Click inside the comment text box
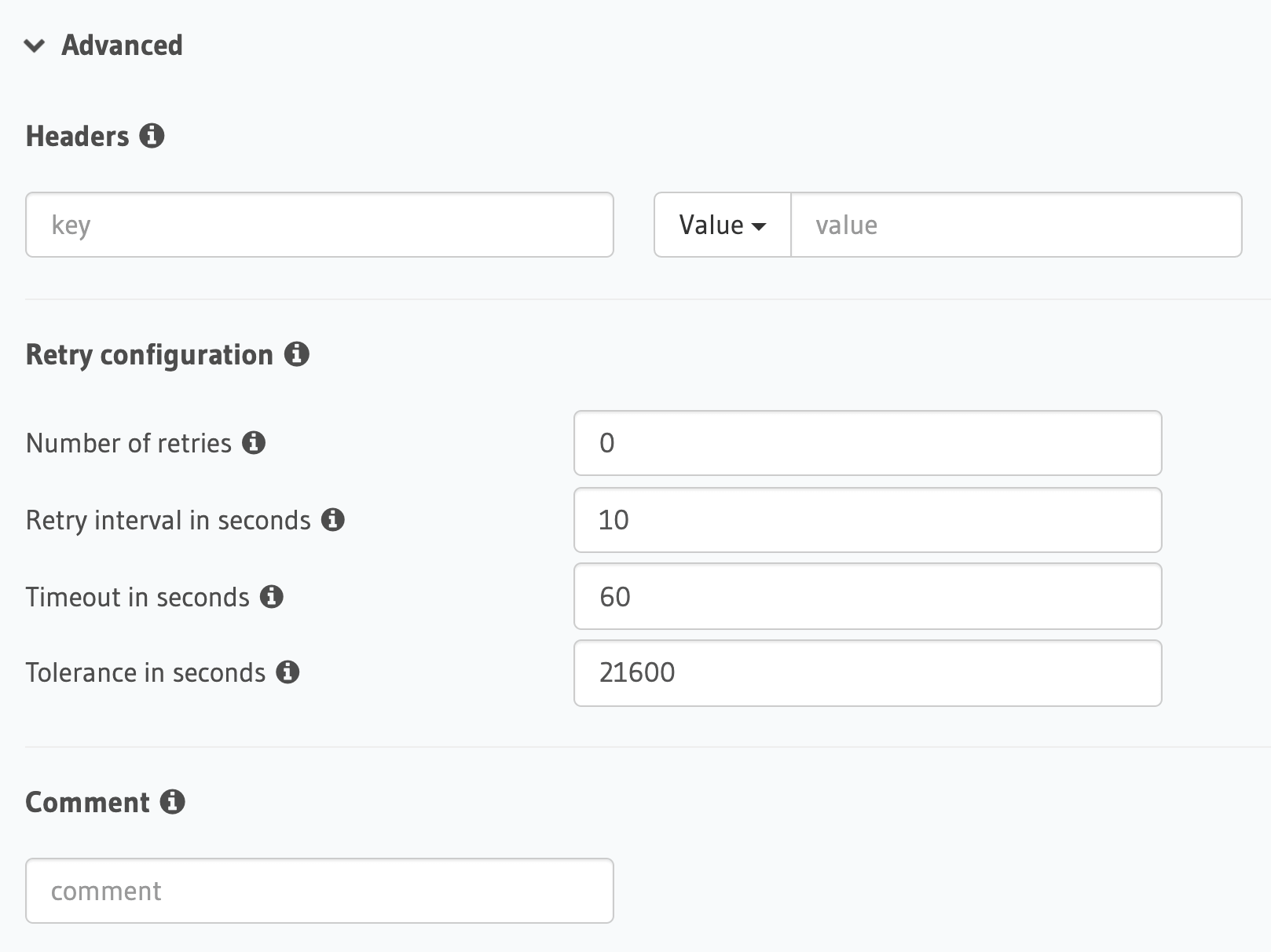Screen dimensions: 1271x952 coord(319,891)
